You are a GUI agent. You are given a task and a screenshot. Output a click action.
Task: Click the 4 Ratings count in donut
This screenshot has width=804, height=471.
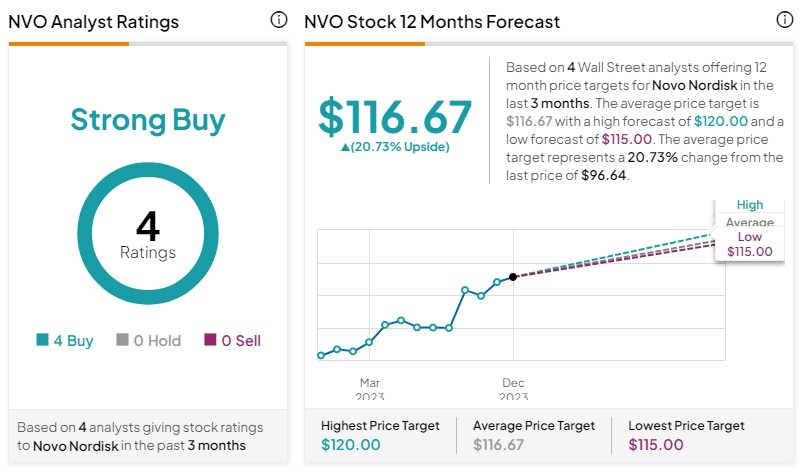click(x=147, y=235)
